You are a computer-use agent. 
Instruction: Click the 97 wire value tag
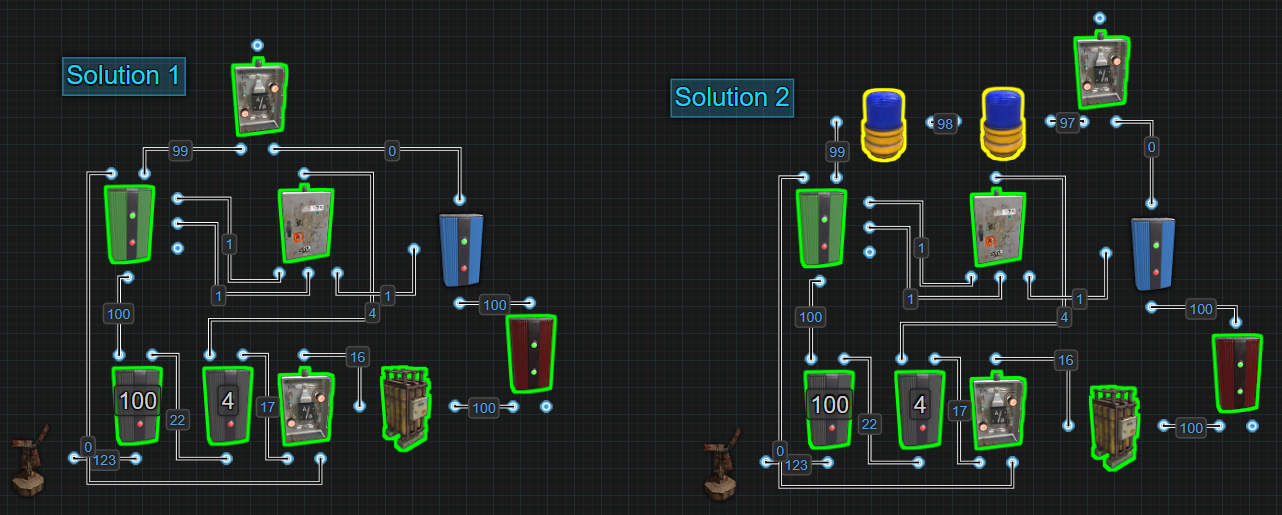1068,122
